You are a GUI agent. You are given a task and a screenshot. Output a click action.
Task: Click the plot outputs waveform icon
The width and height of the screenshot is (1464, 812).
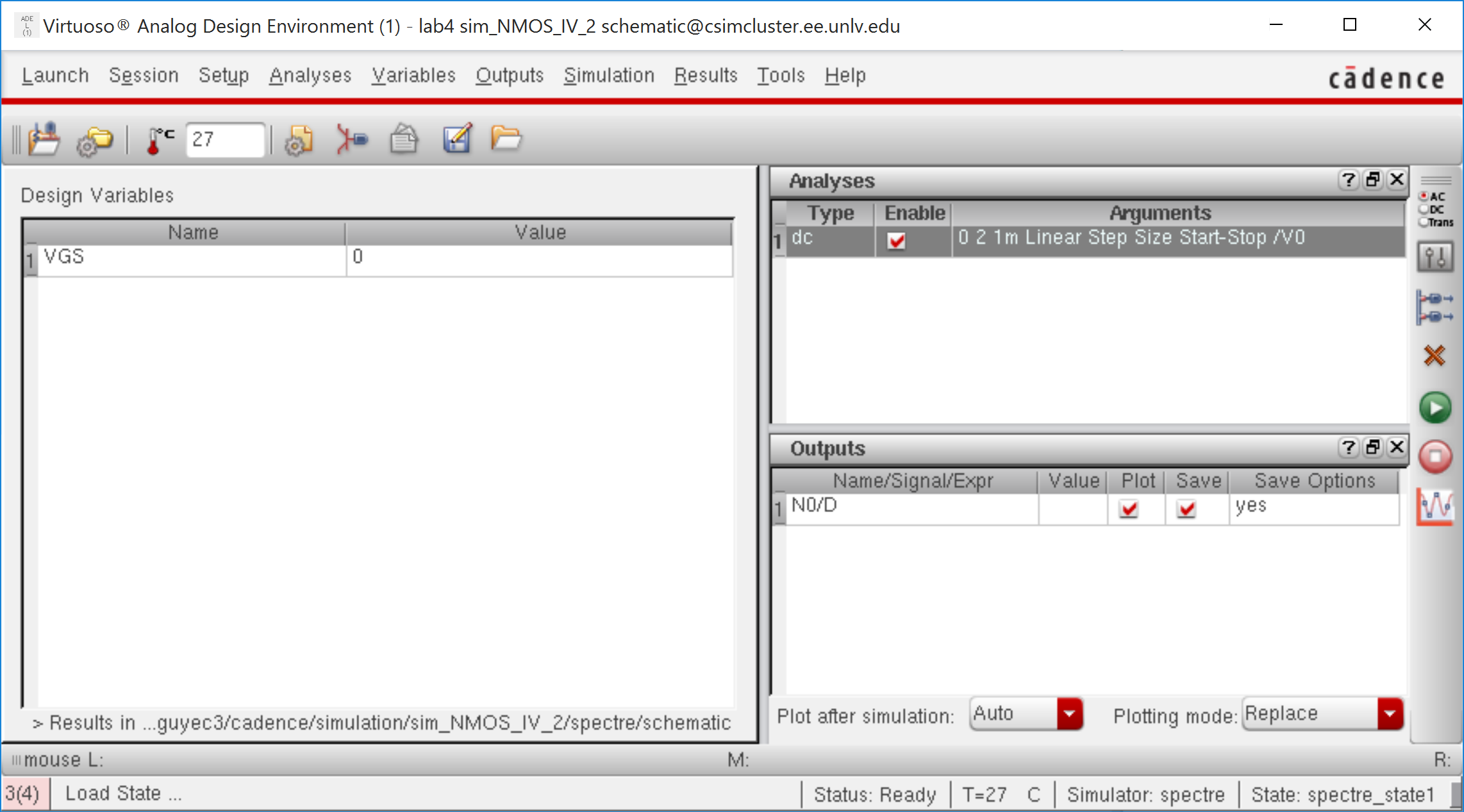click(1435, 507)
